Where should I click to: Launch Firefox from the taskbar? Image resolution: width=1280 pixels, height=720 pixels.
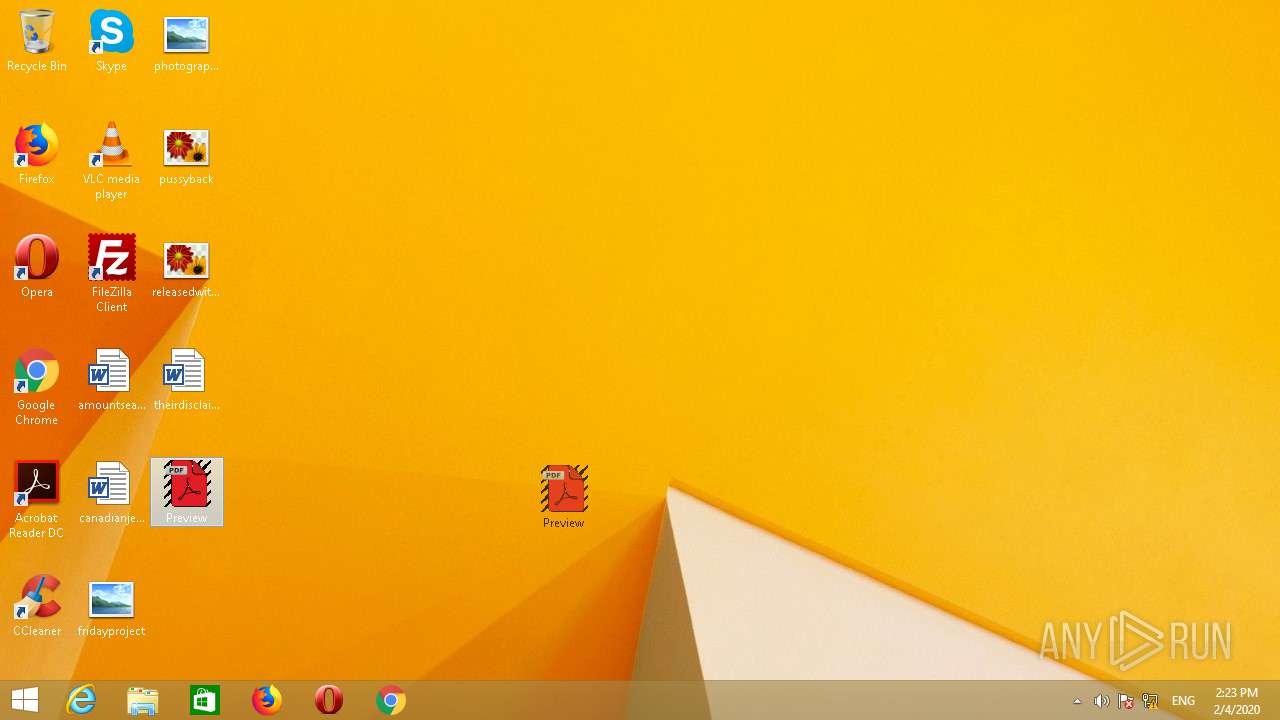click(x=267, y=700)
